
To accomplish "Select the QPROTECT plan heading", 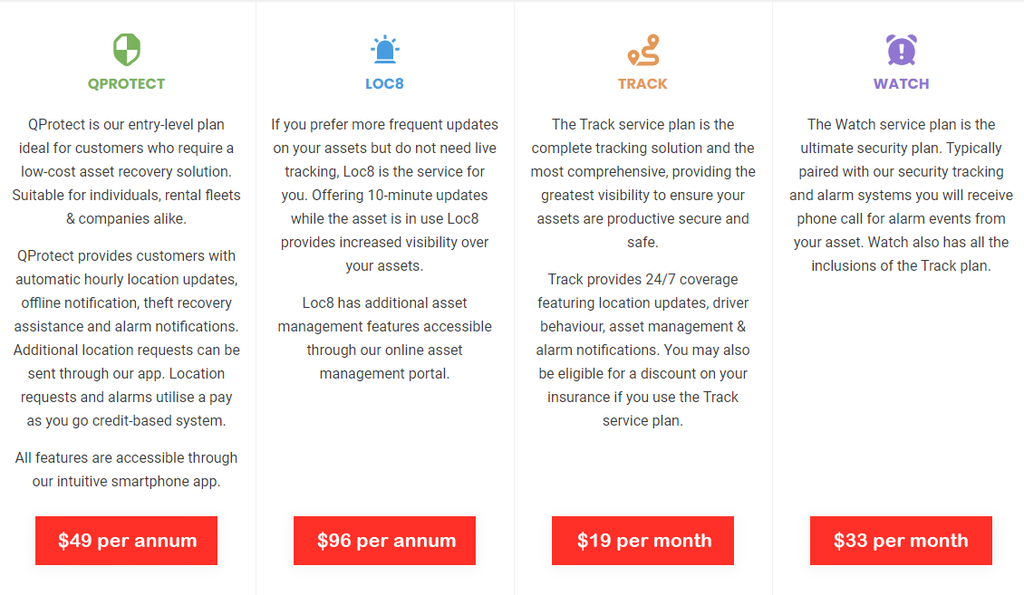I will click(x=126, y=84).
